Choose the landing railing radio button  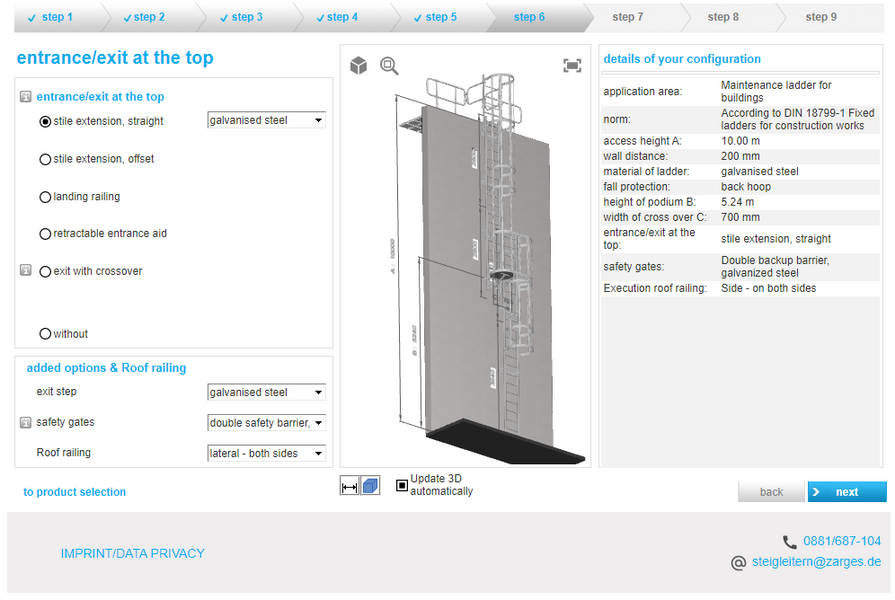point(45,197)
